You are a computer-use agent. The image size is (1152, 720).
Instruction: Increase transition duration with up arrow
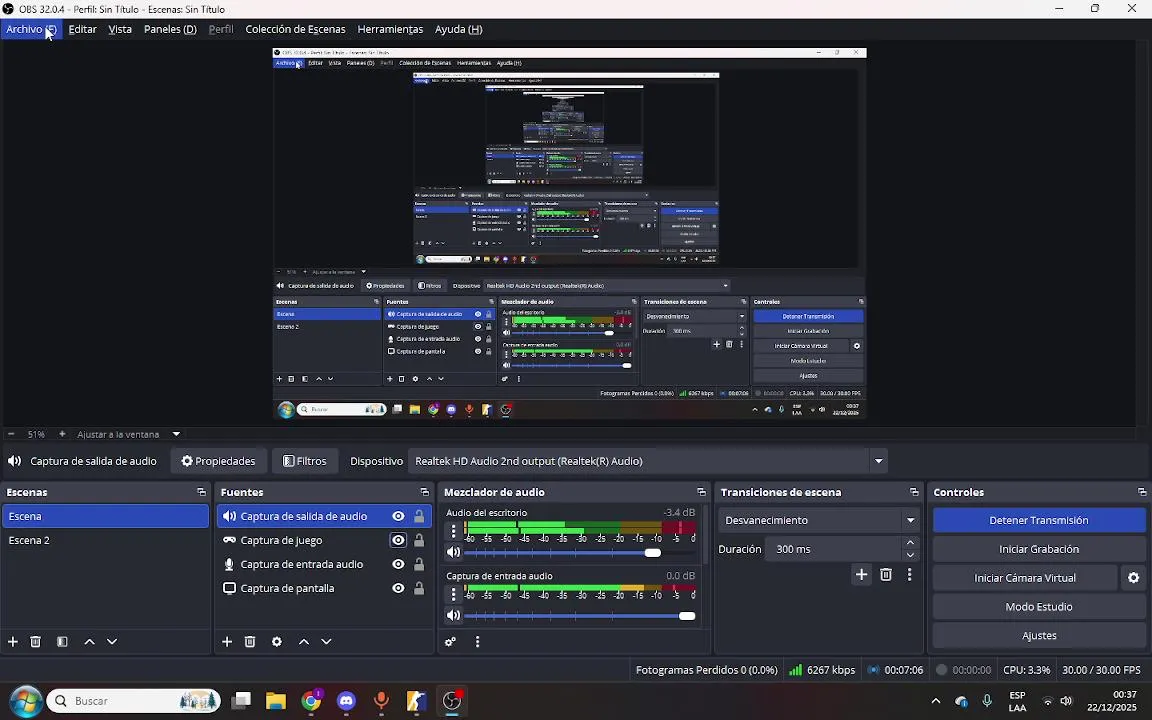910,543
